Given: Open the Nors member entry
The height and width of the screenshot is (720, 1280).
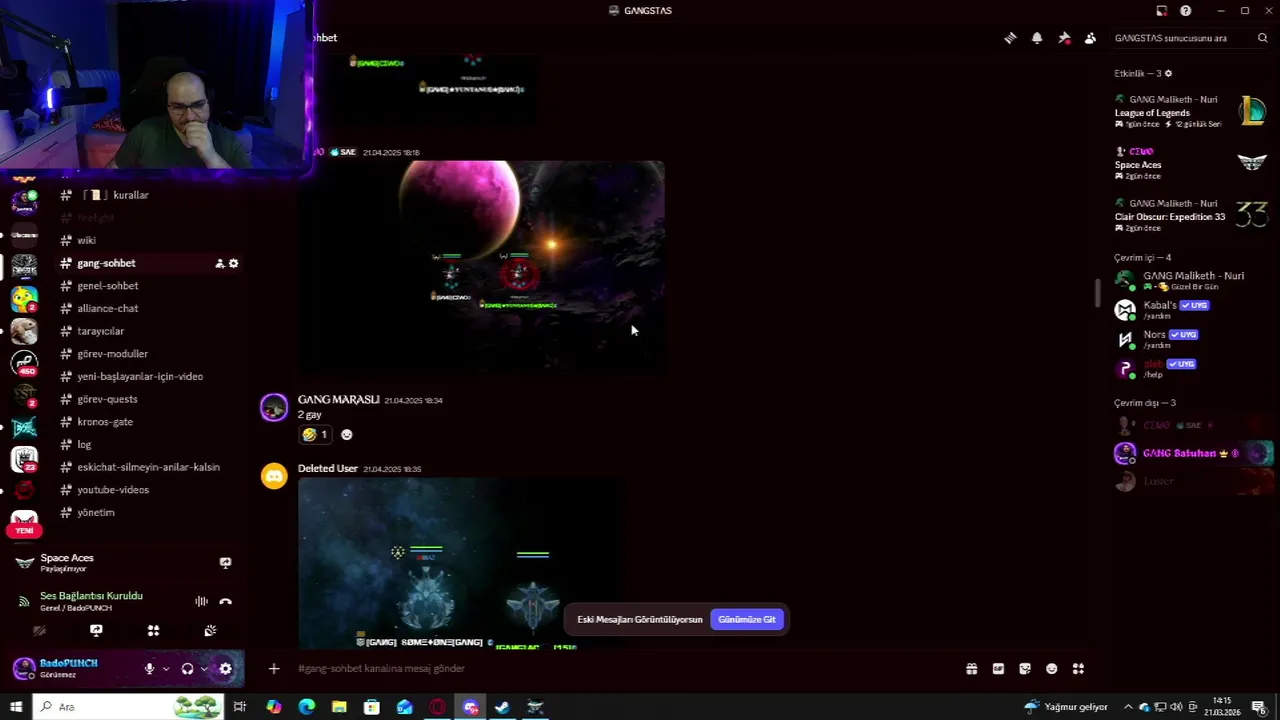Looking at the screenshot, I should (x=1193, y=339).
